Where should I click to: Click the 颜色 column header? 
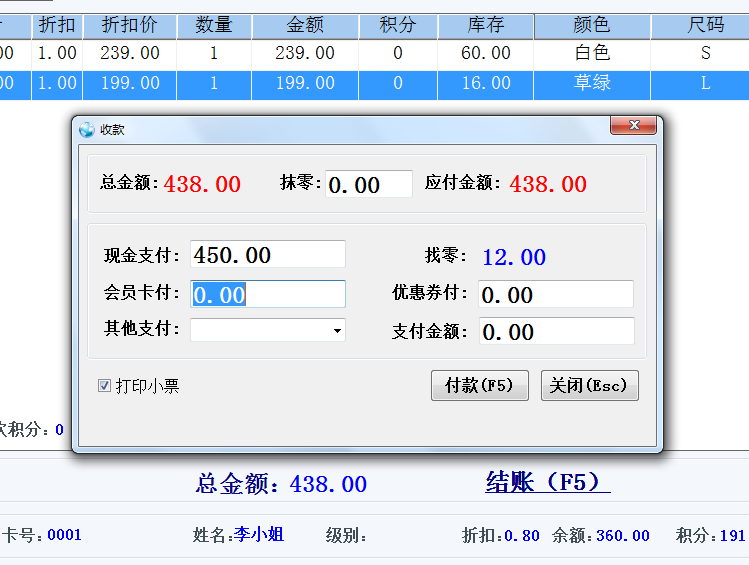pyautogui.click(x=592, y=25)
